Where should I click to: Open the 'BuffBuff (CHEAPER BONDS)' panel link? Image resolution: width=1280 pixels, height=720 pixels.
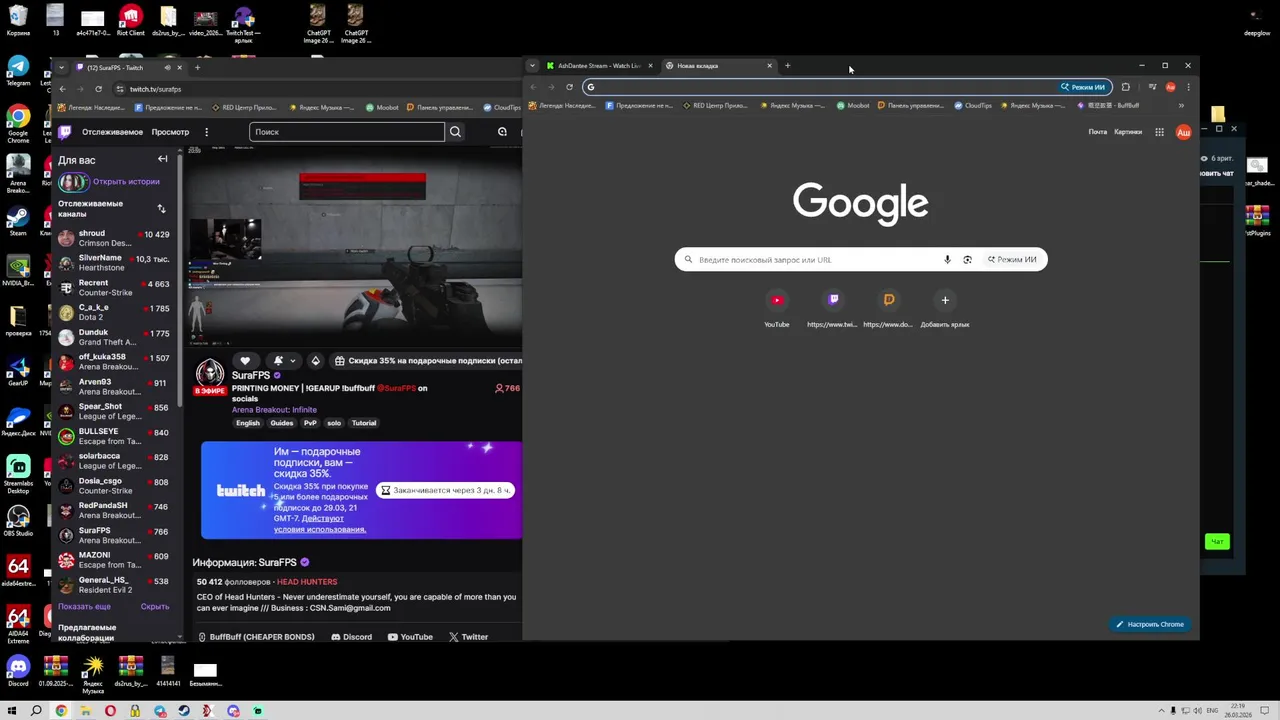255,637
